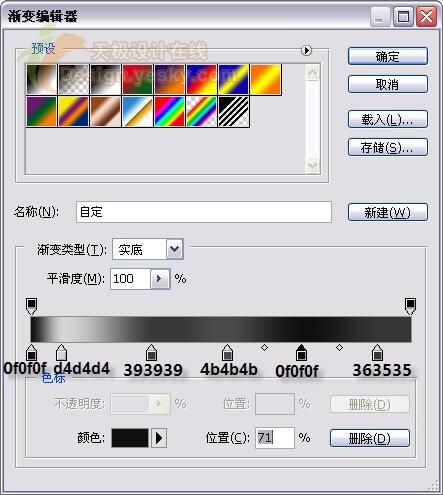The height and width of the screenshot is (495, 443).
Task: Click the 确定 button to confirm
Action: [388, 56]
